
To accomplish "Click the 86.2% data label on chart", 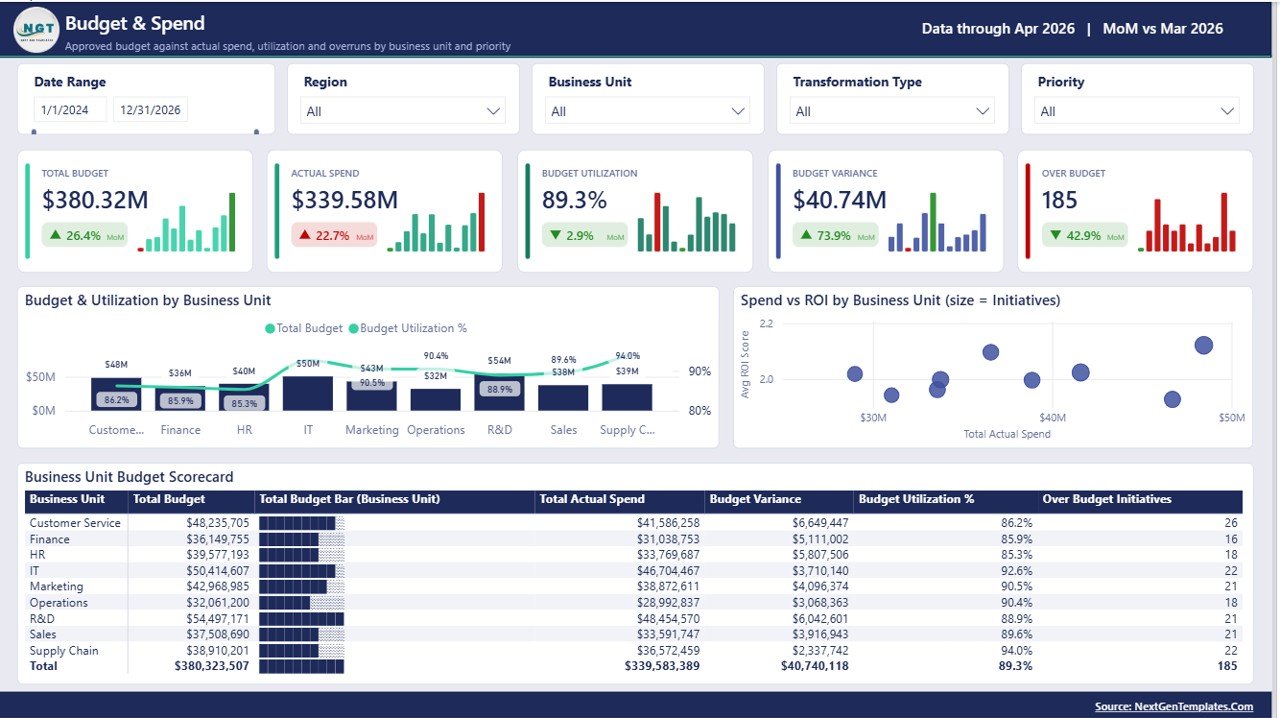I will 116,400.
